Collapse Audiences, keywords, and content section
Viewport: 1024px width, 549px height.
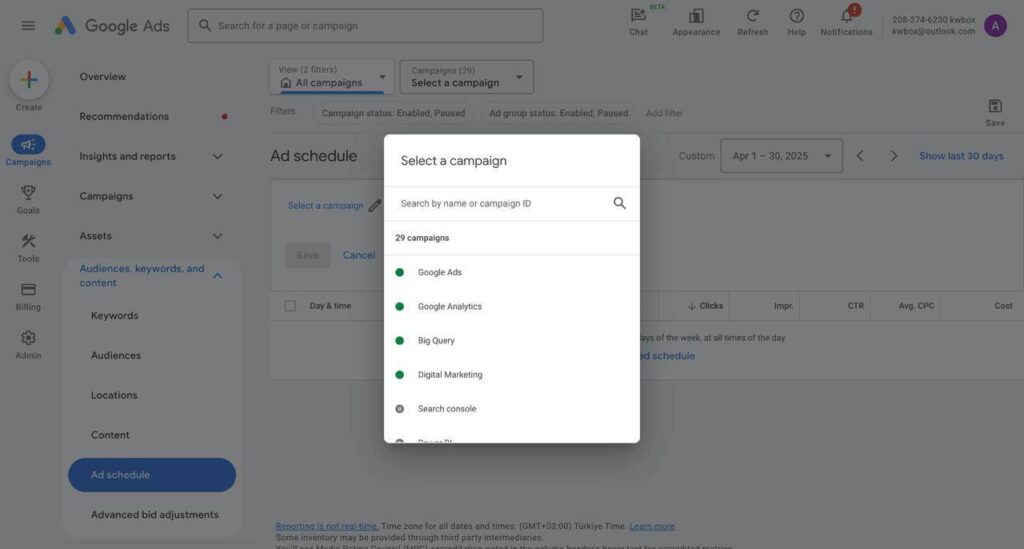pyautogui.click(x=152, y=275)
